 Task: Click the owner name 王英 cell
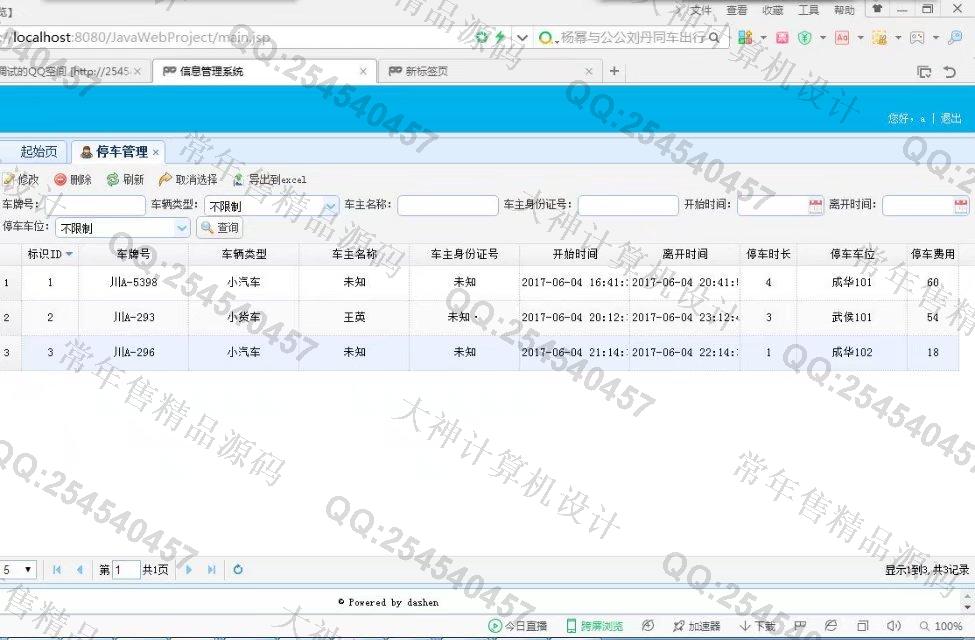tap(354, 317)
